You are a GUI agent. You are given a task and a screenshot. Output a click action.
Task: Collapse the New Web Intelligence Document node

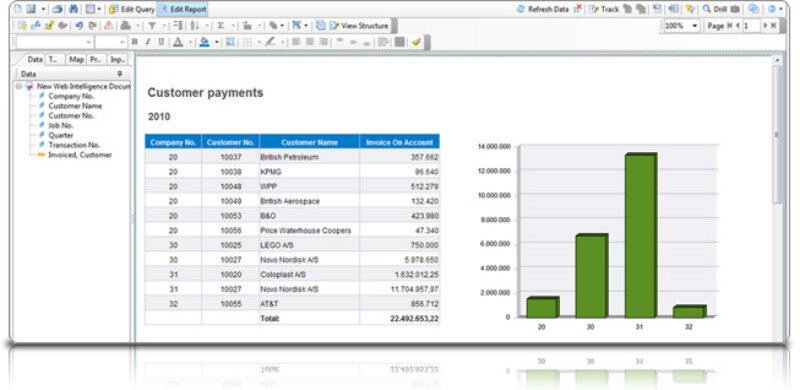(19, 86)
